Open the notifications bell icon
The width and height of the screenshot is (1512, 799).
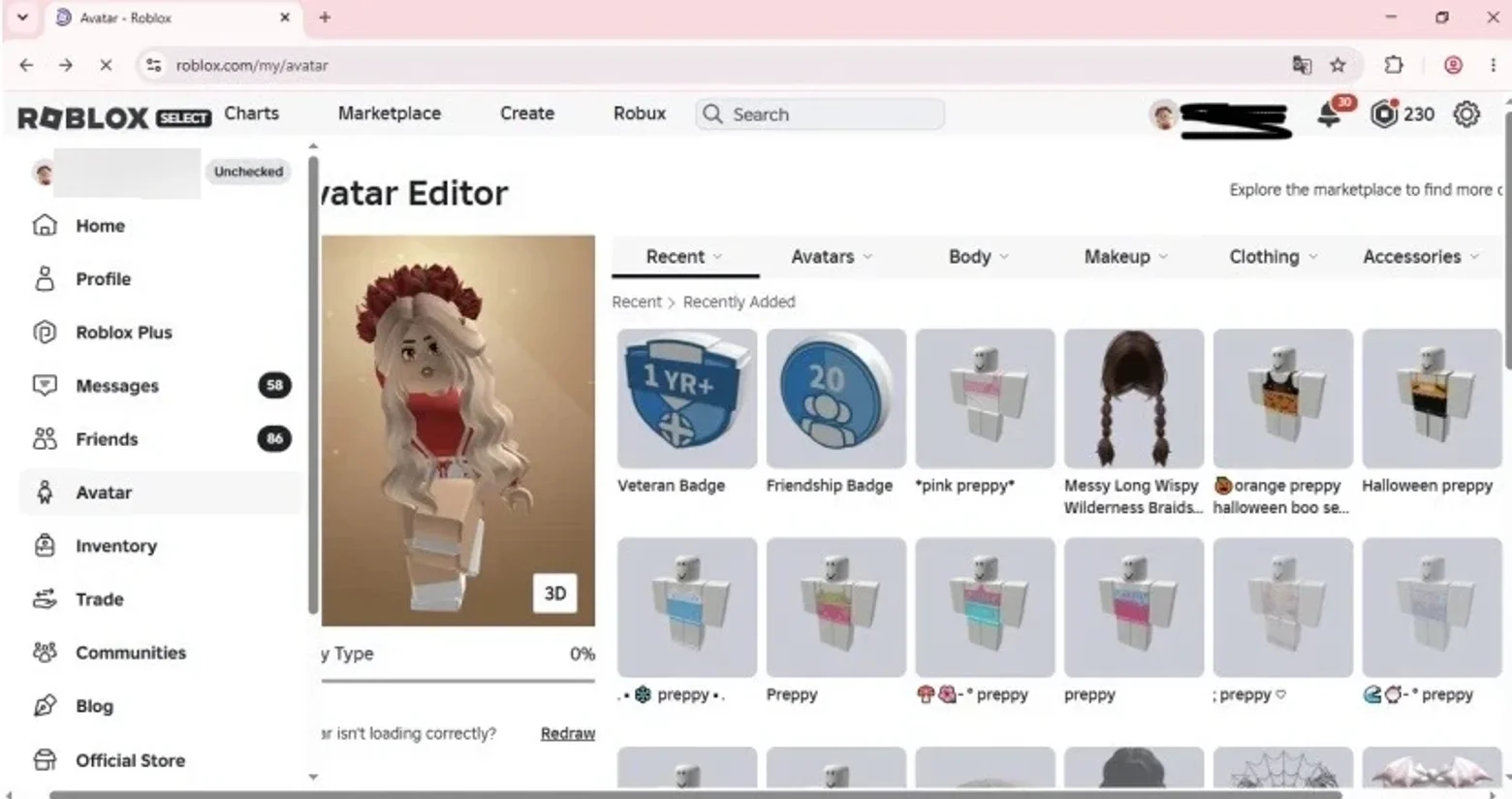1330,114
